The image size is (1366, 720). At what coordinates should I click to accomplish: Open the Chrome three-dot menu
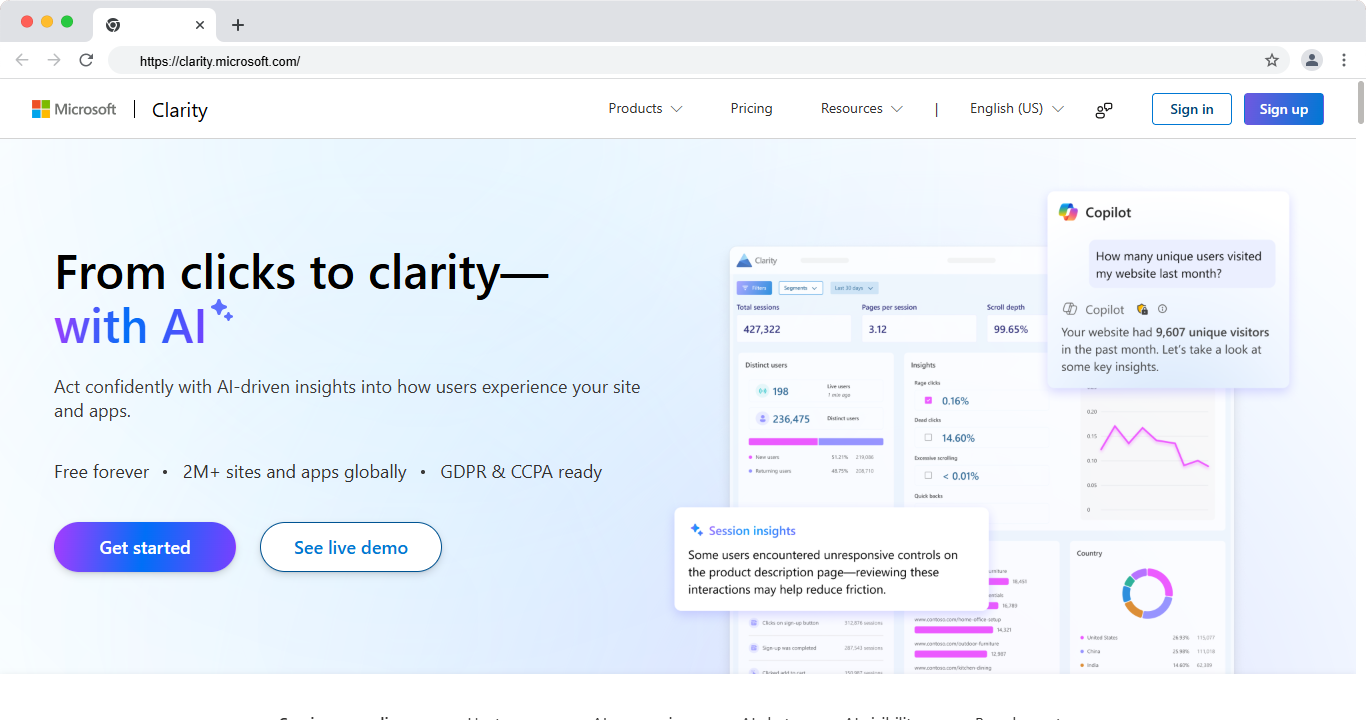[1344, 60]
